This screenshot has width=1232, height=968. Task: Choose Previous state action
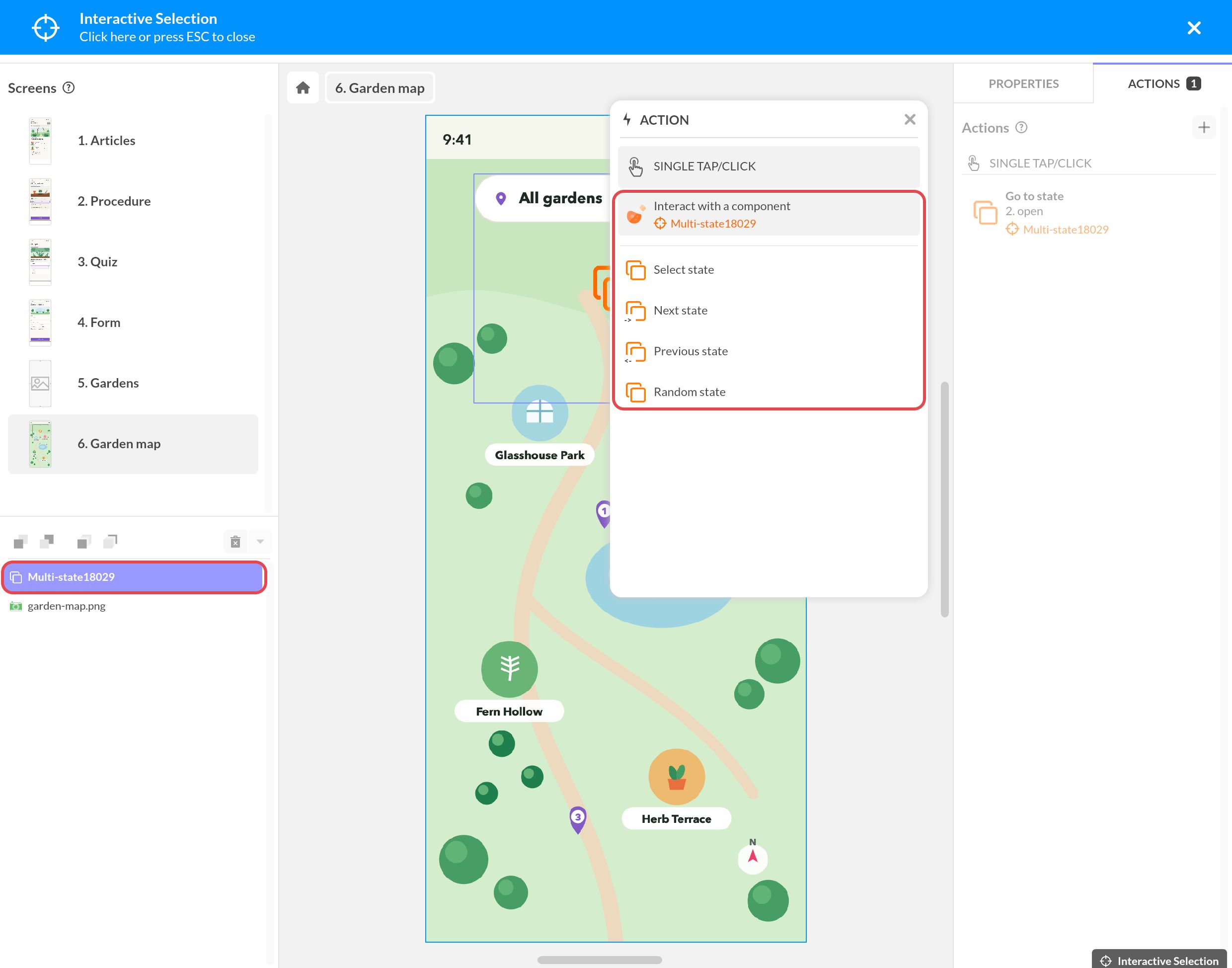coord(769,351)
